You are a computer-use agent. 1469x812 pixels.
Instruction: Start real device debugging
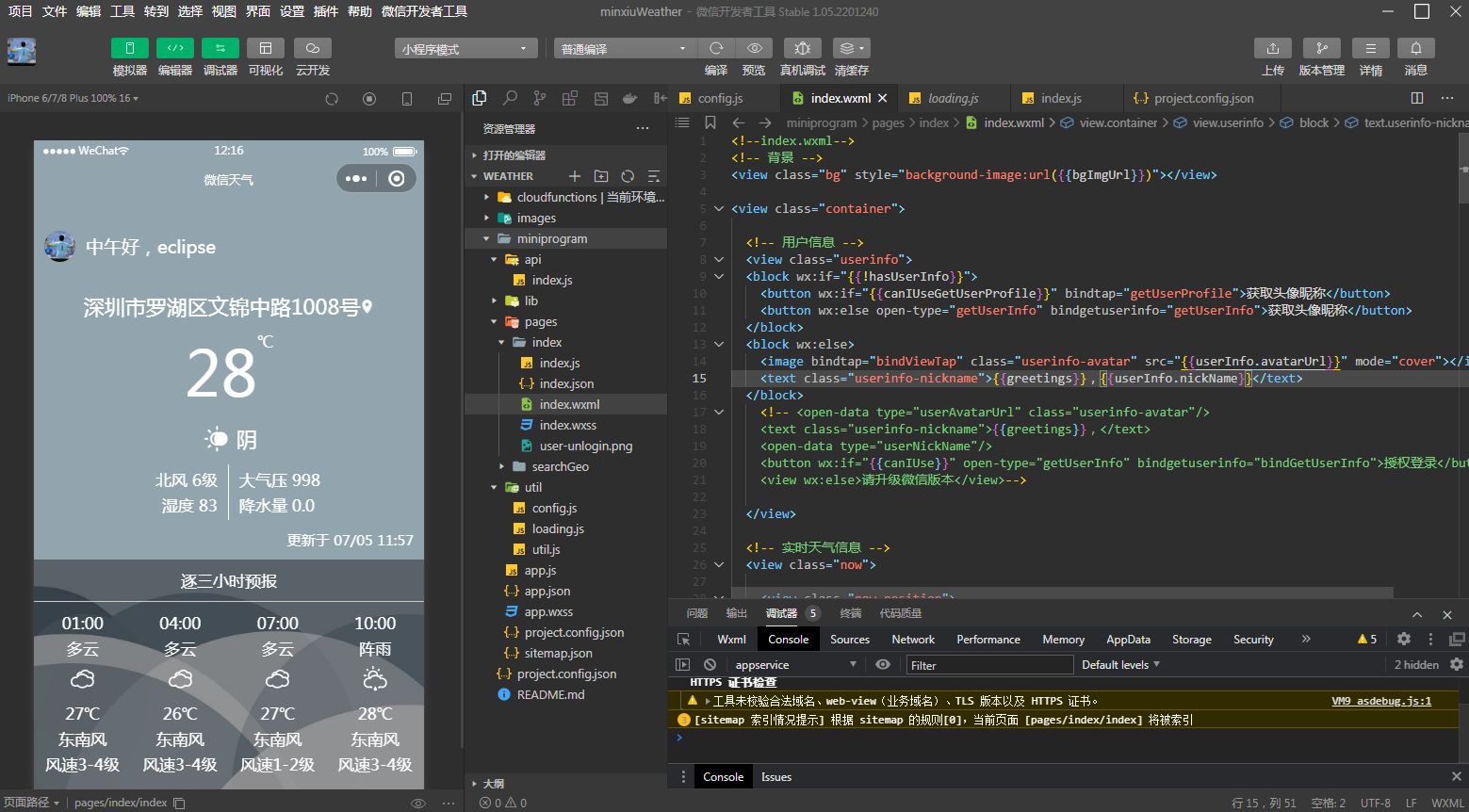[802, 48]
